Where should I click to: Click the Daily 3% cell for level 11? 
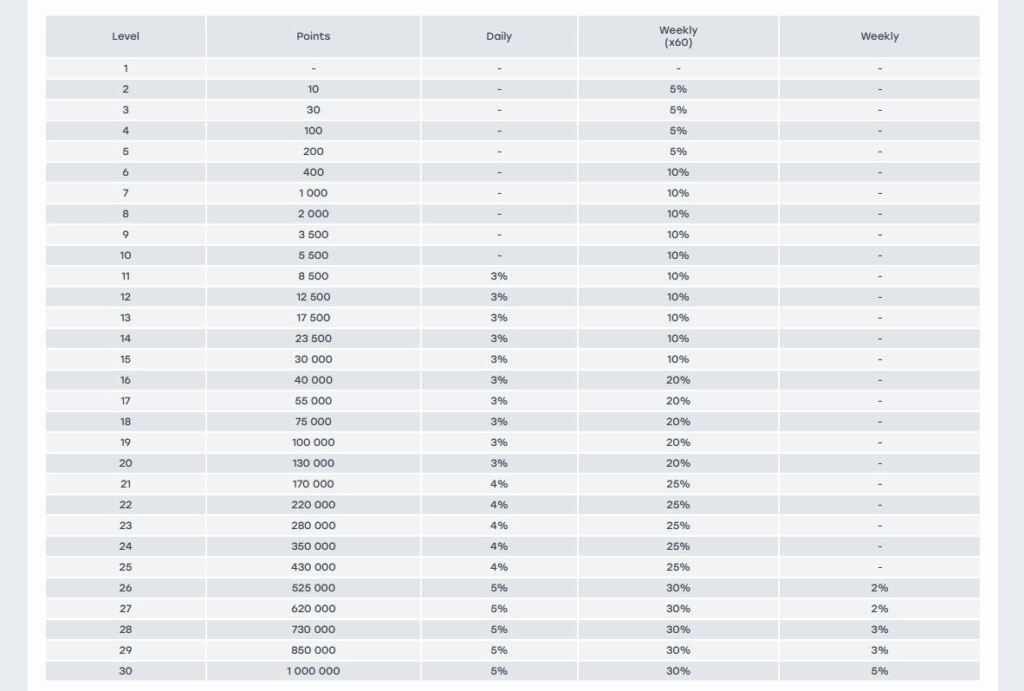[499, 276]
